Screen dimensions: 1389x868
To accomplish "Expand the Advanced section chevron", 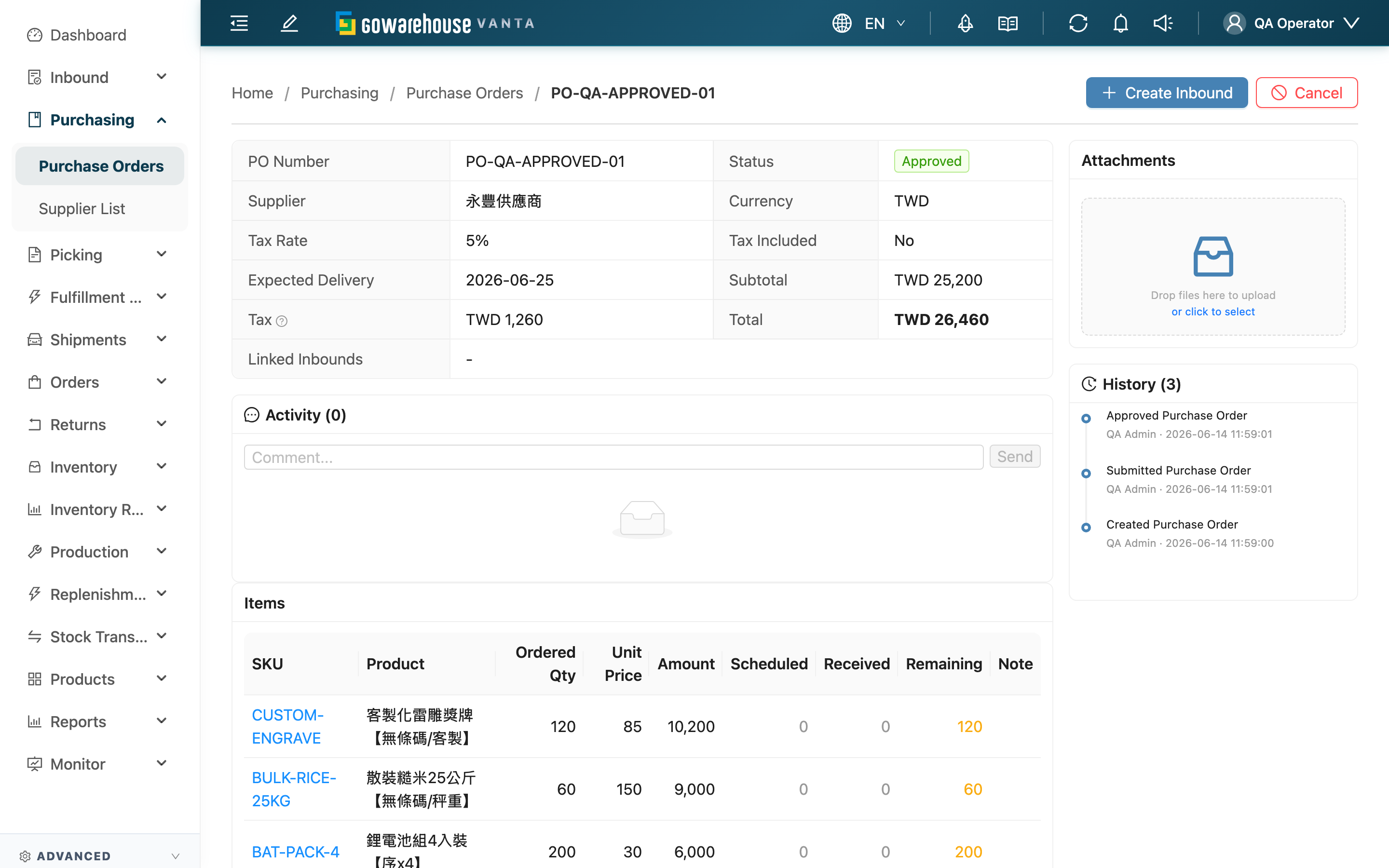I will click(176, 856).
